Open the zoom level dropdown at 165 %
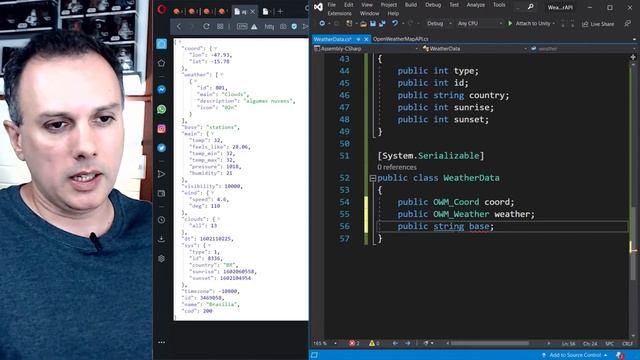This screenshot has width=640, height=360. (x=325, y=343)
